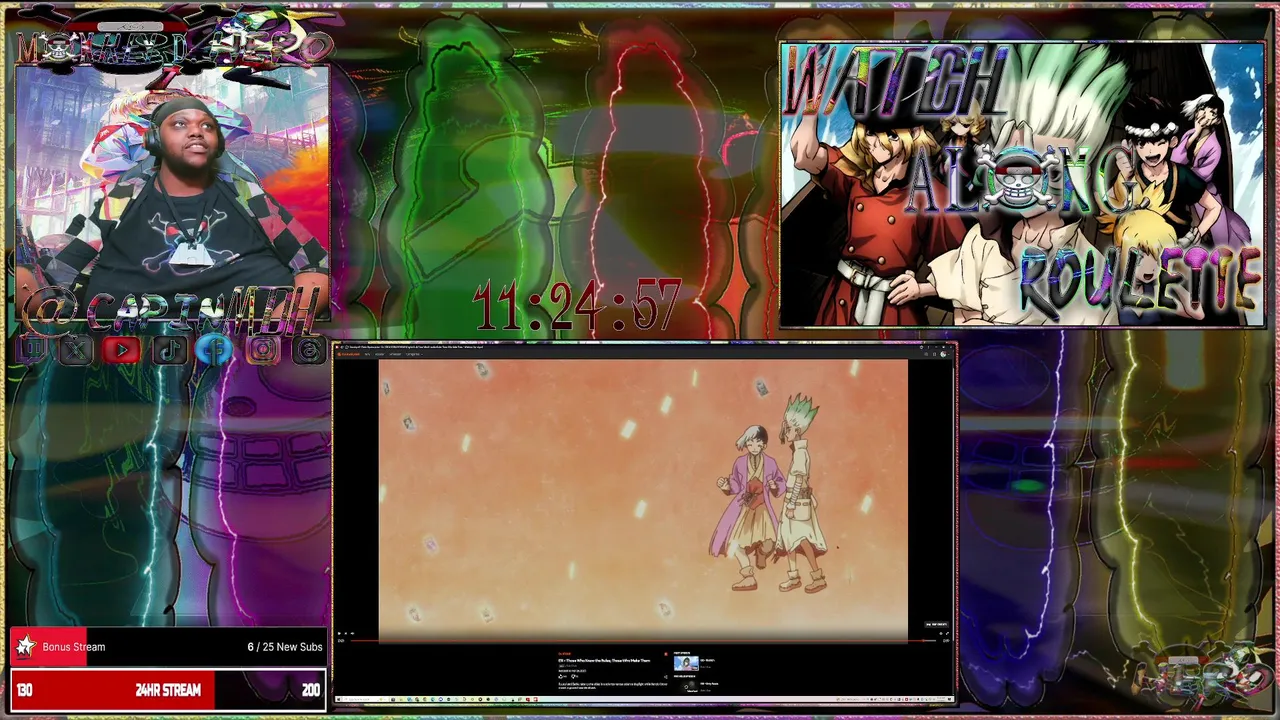Click the '6 / 25 New Subs' counter
Viewport: 1280px width, 720px height.
tap(285, 647)
